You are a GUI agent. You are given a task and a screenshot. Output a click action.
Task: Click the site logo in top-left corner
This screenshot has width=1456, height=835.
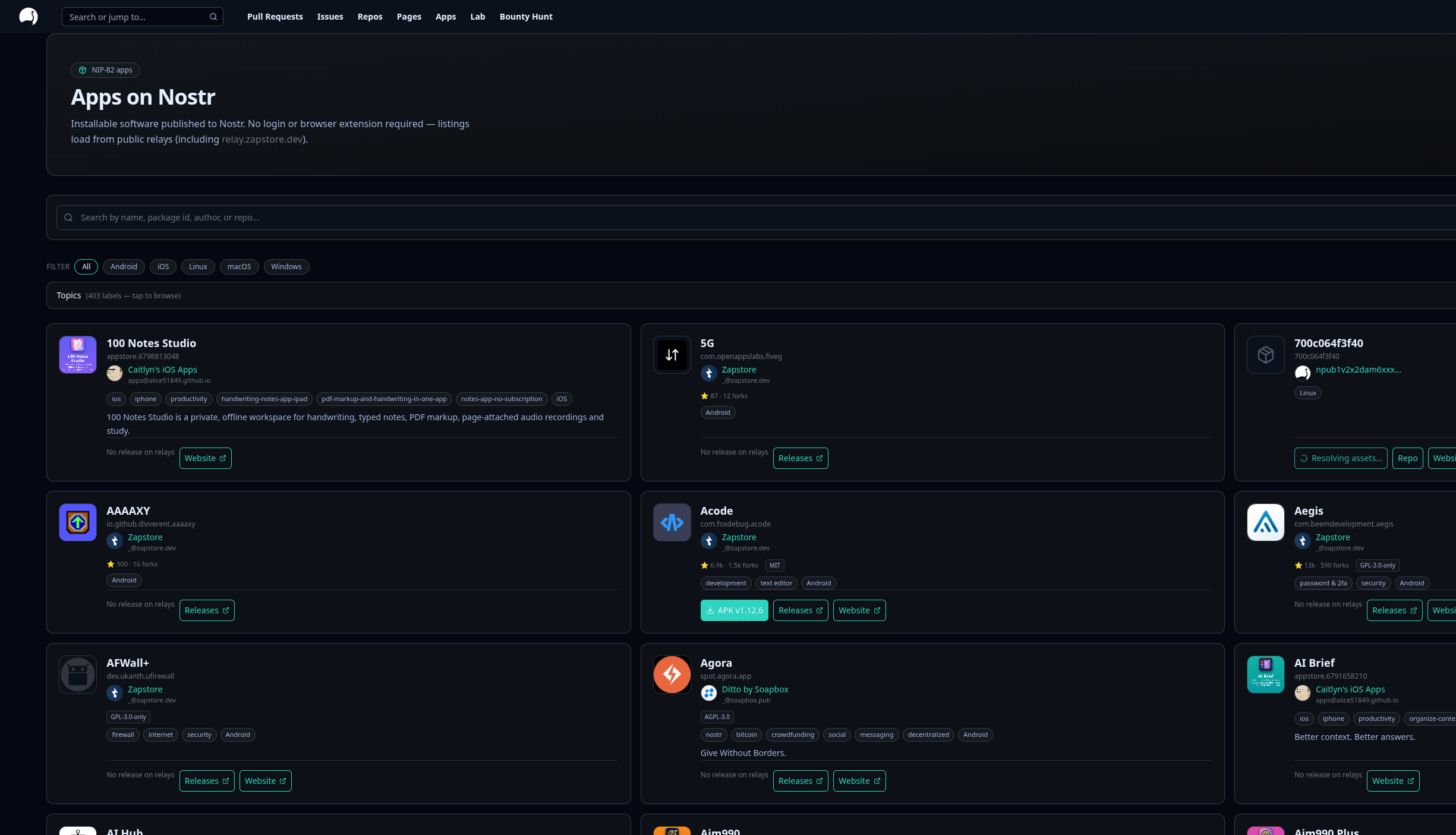[x=29, y=17]
